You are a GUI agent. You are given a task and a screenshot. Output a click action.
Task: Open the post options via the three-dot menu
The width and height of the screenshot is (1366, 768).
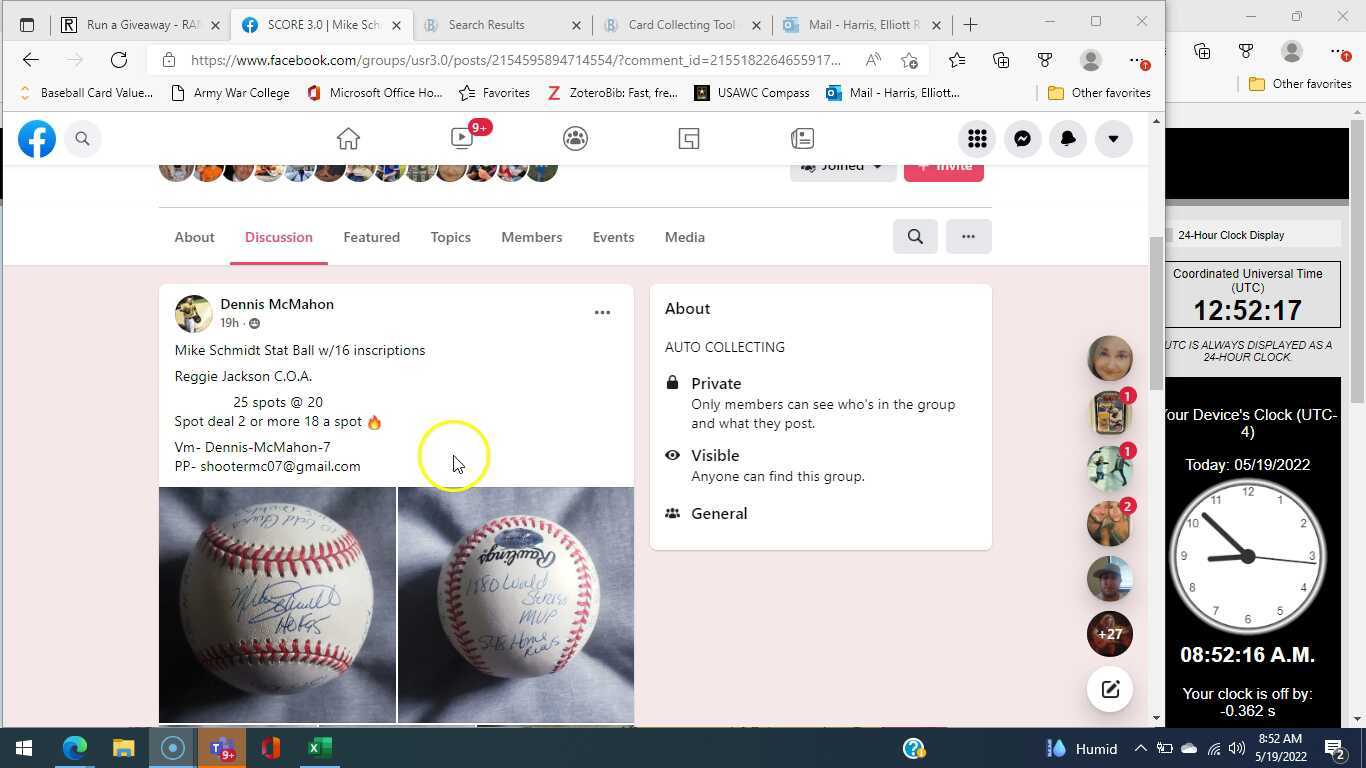tap(602, 312)
